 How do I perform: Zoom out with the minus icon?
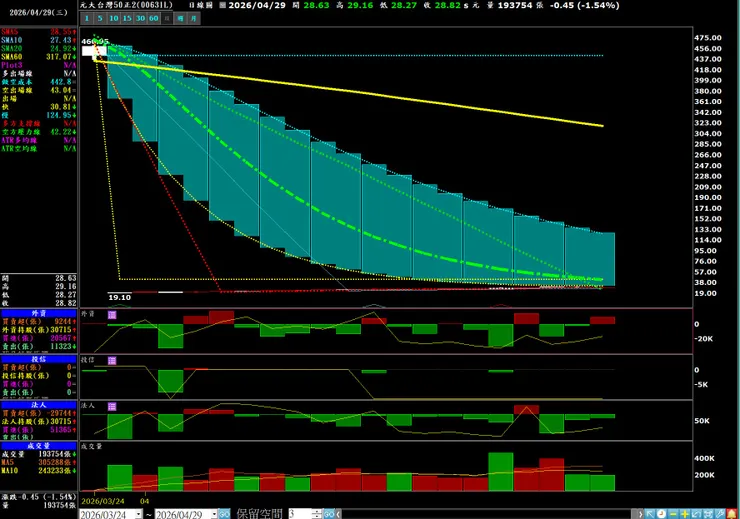pyautogui.click(x=673, y=514)
